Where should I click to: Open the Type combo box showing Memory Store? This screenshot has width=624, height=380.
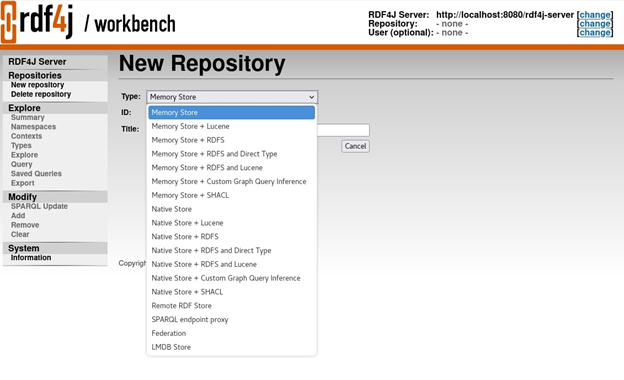pos(232,97)
